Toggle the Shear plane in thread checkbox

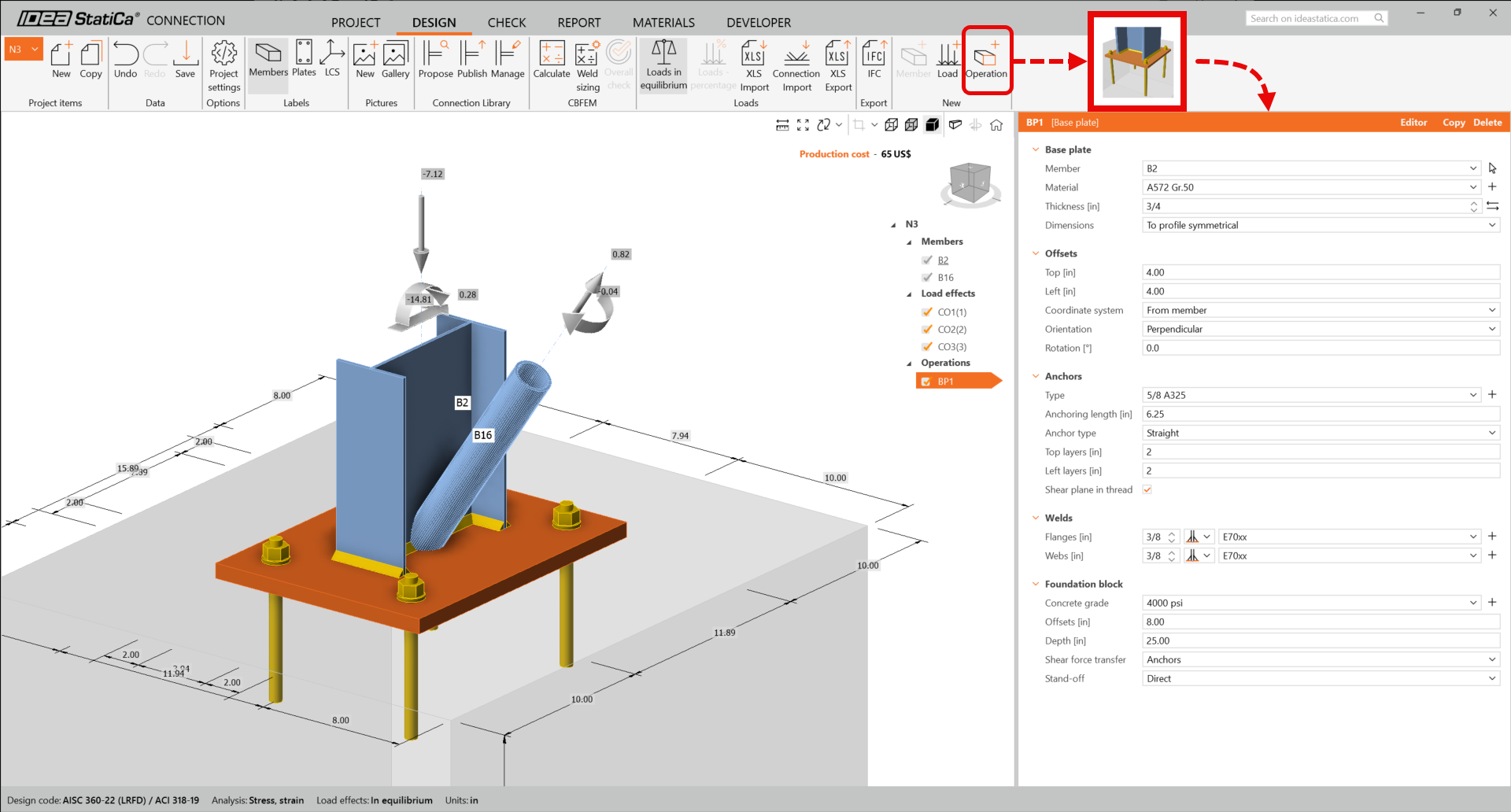1147,489
